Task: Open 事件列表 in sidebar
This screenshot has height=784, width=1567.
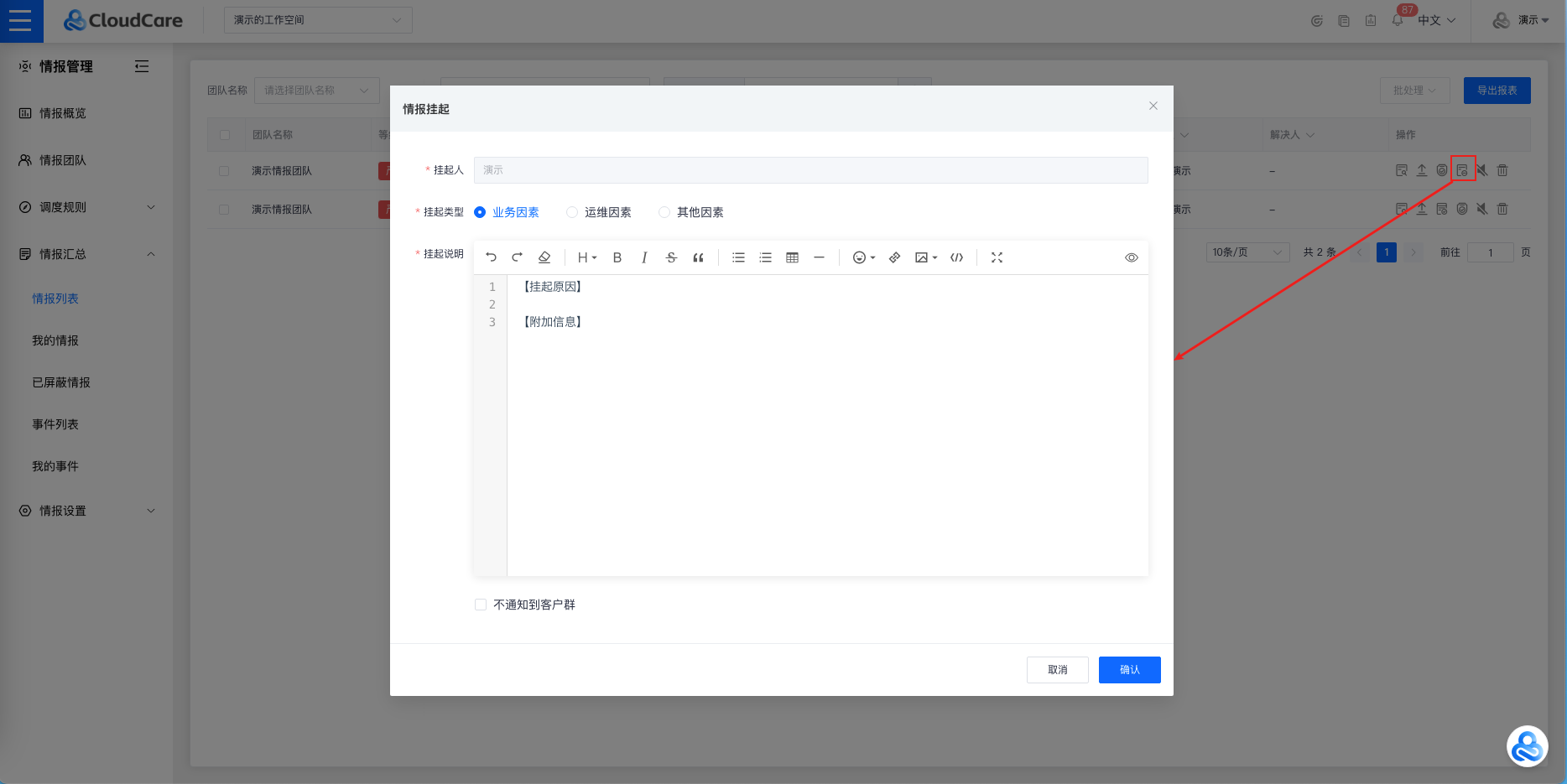Action: pos(55,424)
